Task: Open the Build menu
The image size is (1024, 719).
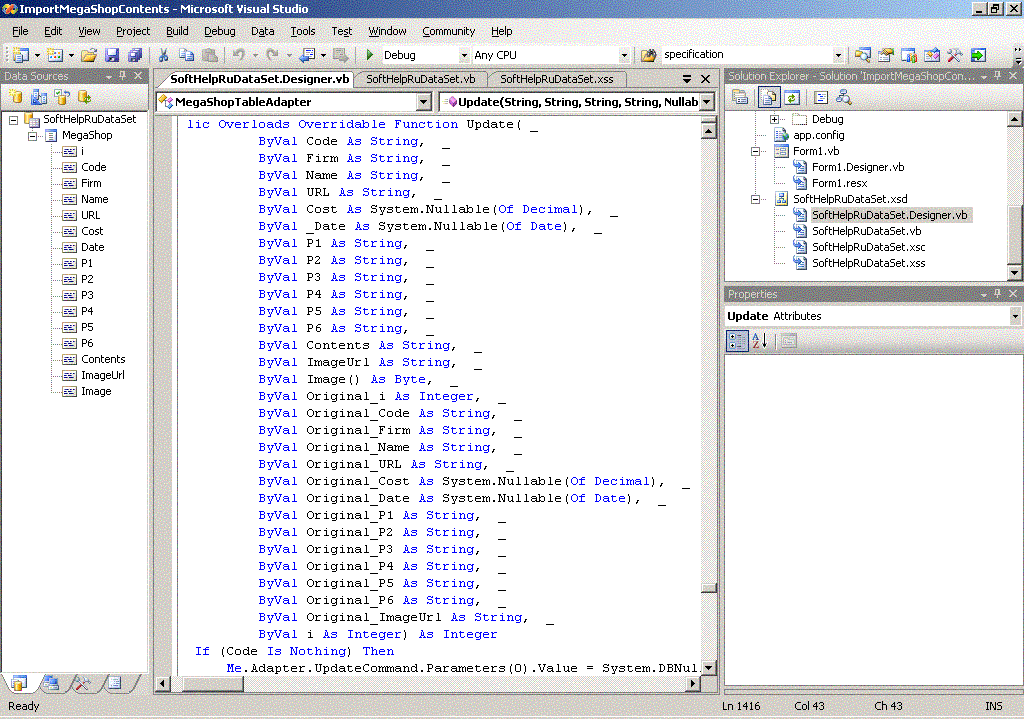Action: (177, 31)
